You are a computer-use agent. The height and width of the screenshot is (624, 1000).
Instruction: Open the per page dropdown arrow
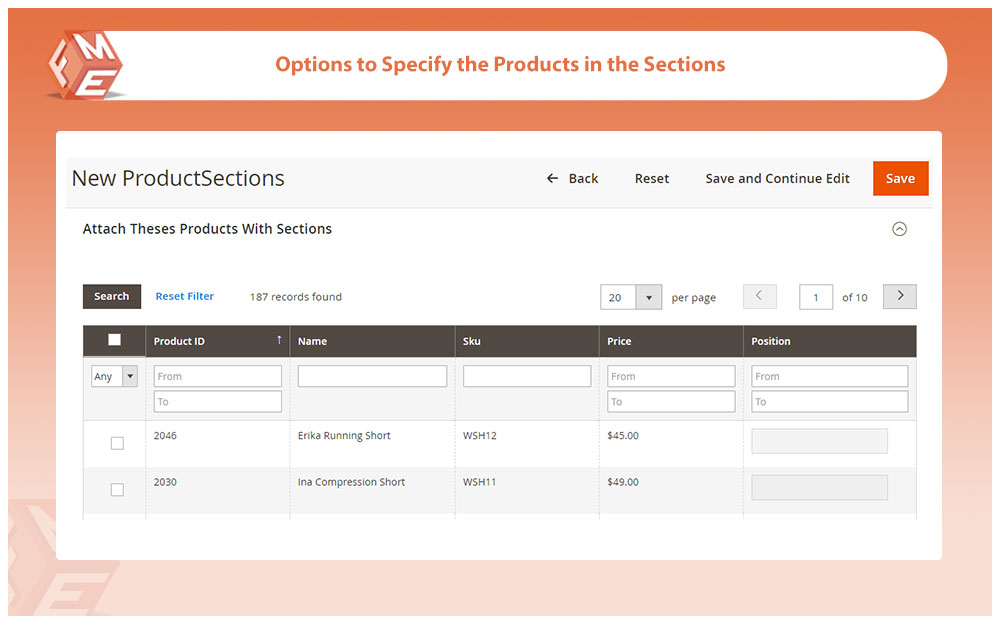(649, 298)
